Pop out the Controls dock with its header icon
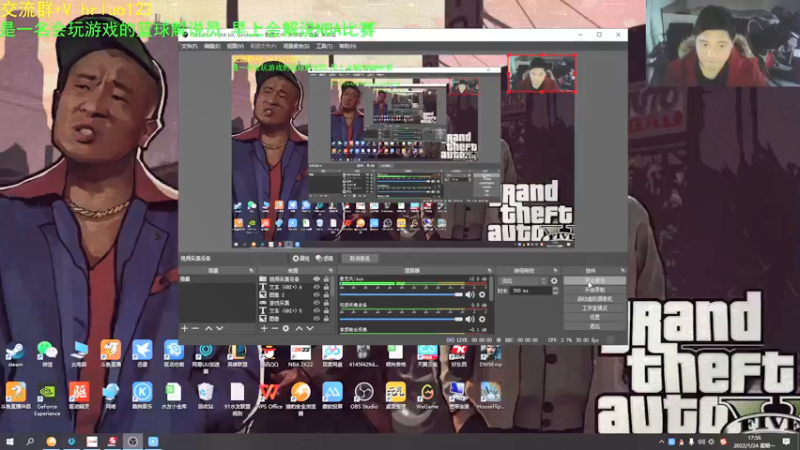Viewport: 800px width, 450px height. click(x=623, y=270)
